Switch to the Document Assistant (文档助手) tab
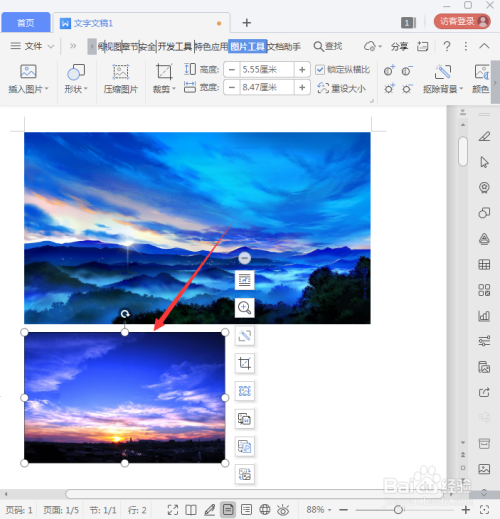 pos(284,47)
